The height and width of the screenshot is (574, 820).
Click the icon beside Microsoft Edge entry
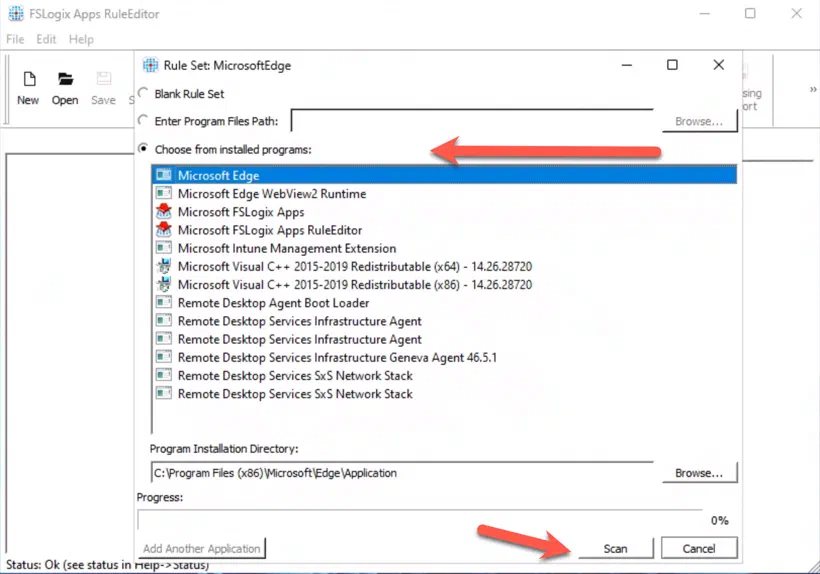click(x=164, y=175)
